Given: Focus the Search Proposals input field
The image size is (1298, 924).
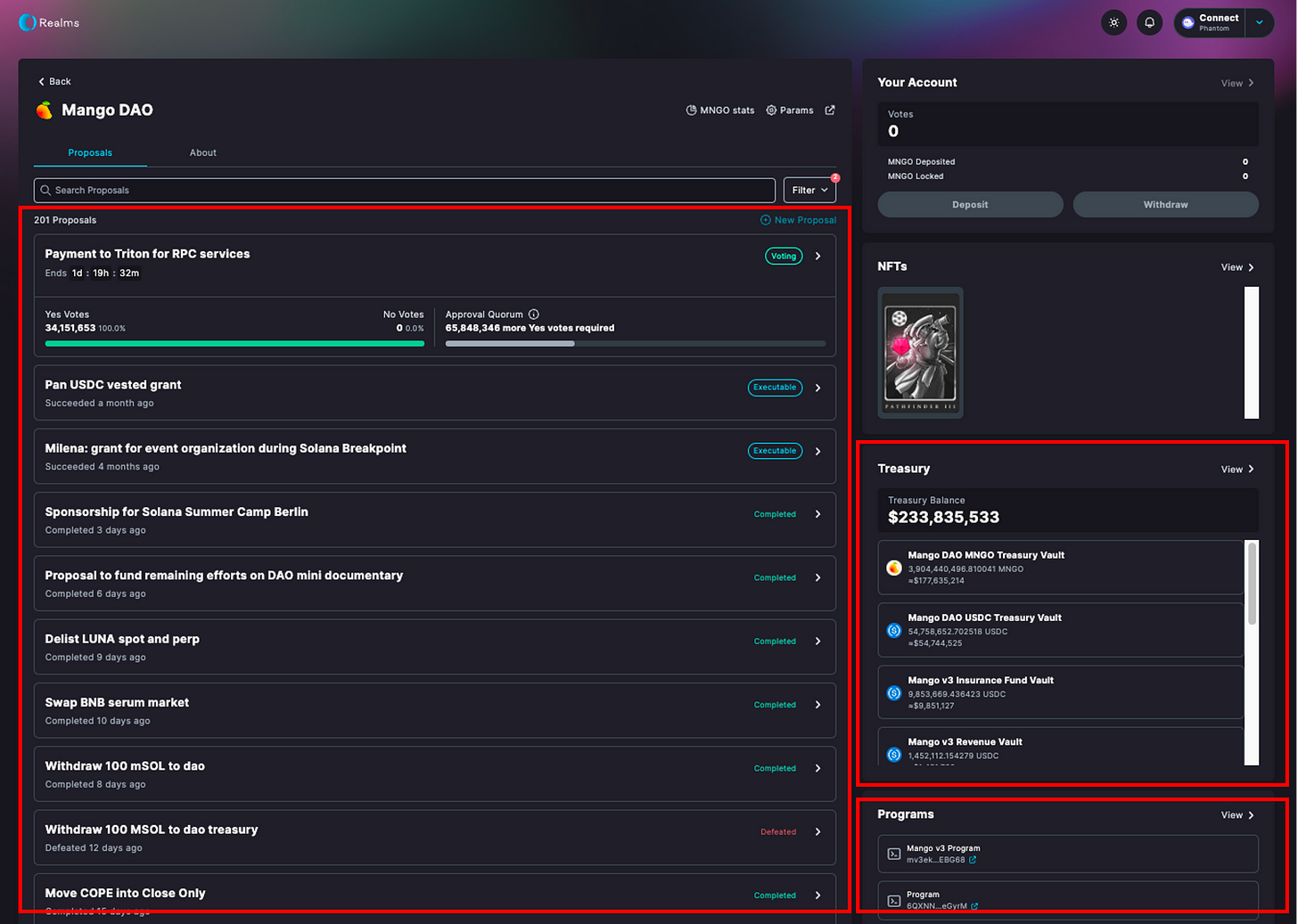Looking at the screenshot, I should coord(405,190).
